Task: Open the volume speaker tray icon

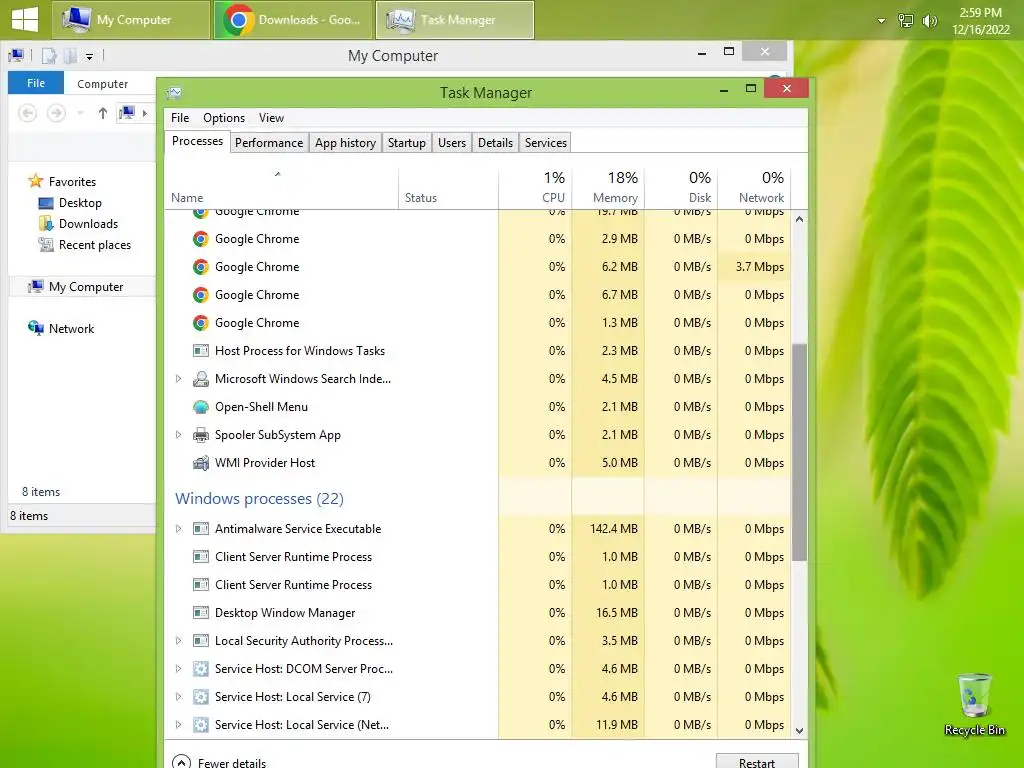Action: [929, 21]
